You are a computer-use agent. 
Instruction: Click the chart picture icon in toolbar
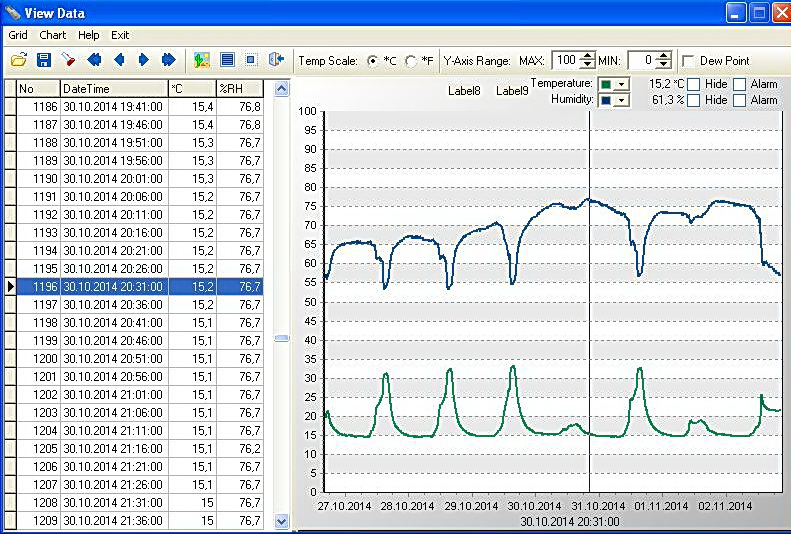(202, 60)
